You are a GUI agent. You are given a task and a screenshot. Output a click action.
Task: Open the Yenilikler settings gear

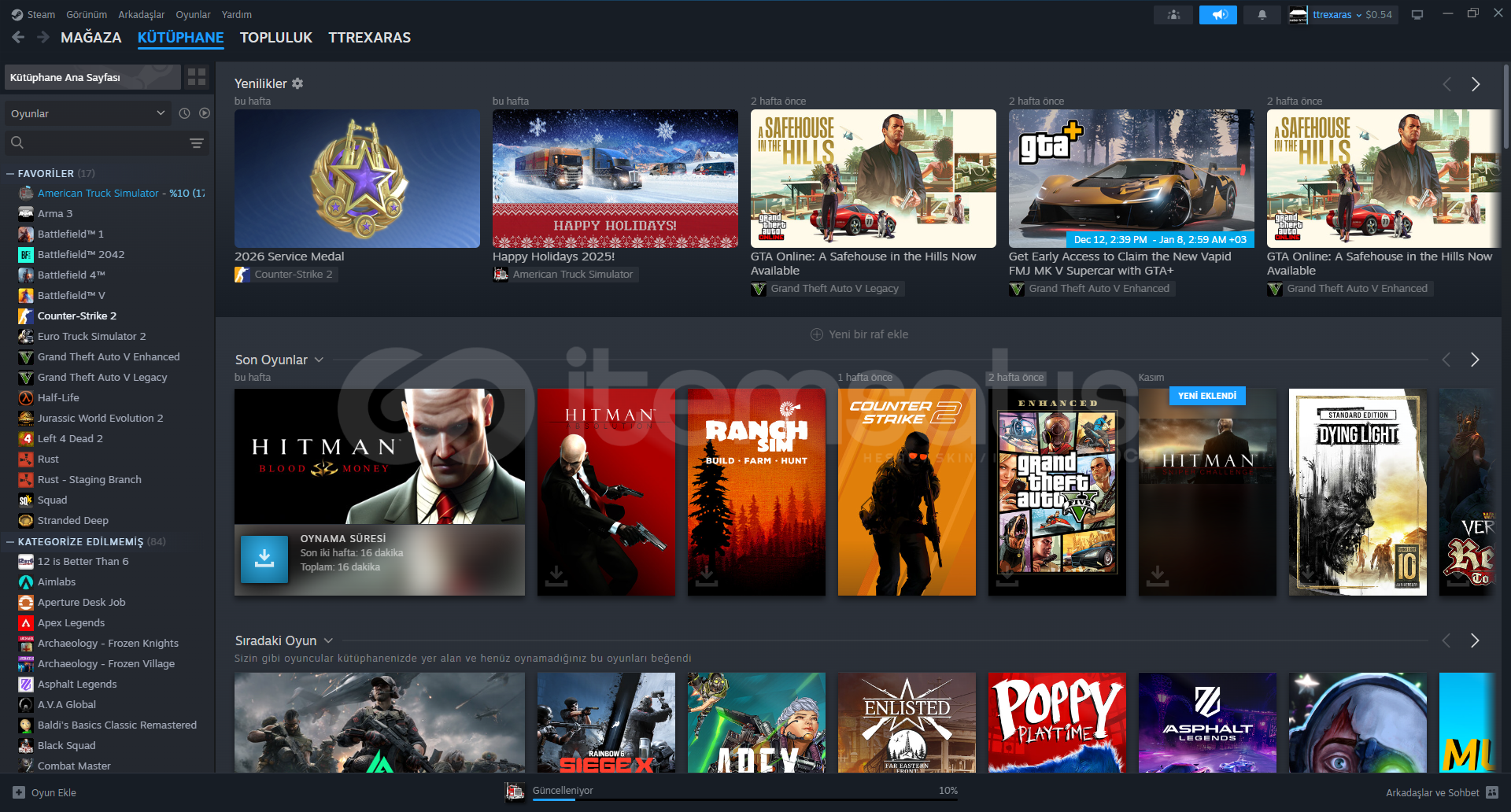[297, 83]
